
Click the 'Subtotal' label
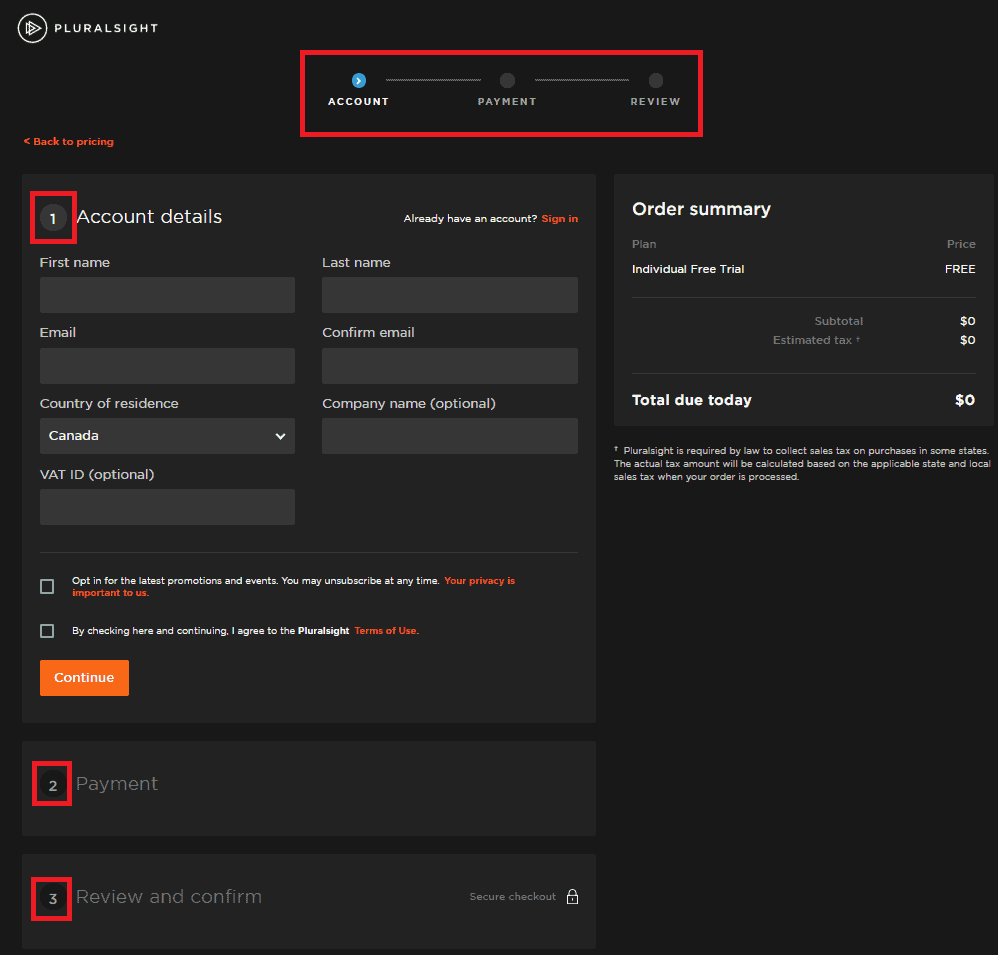click(x=839, y=321)
